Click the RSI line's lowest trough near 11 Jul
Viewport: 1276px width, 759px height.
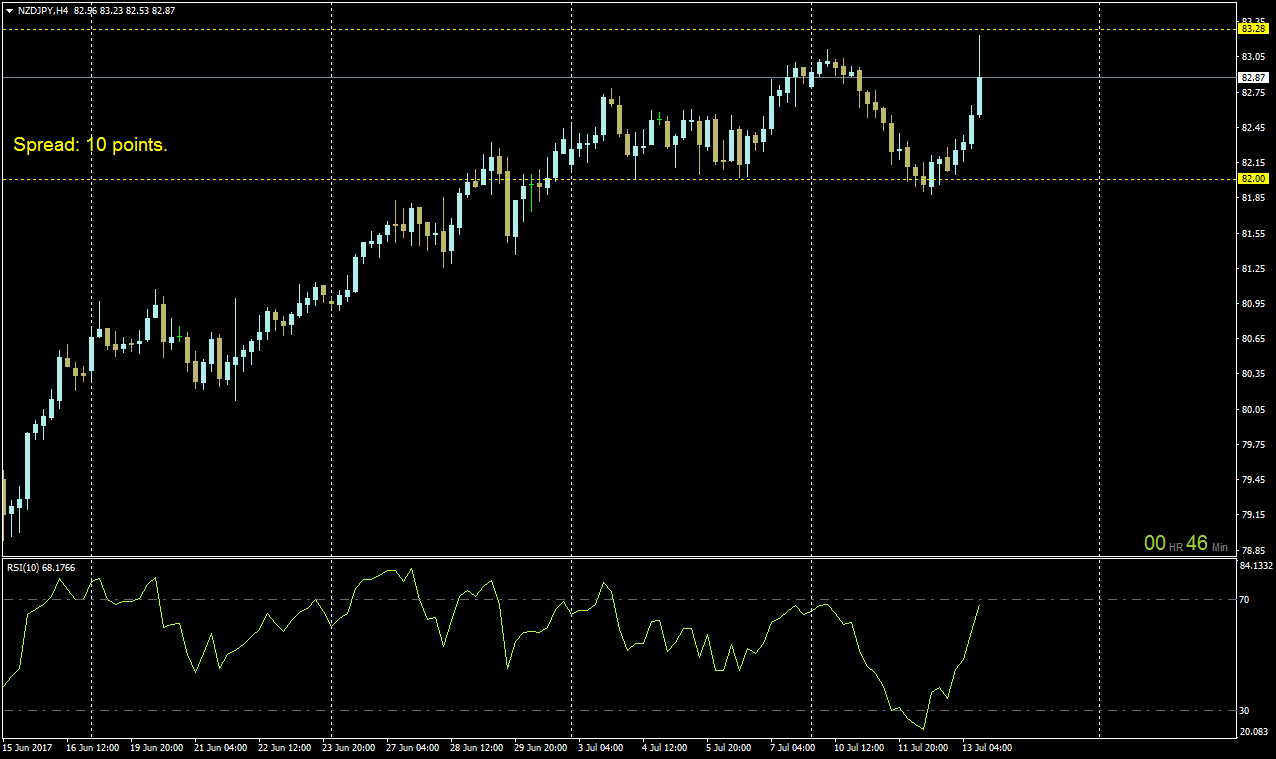pyautogui.click(x=924, y=728)
